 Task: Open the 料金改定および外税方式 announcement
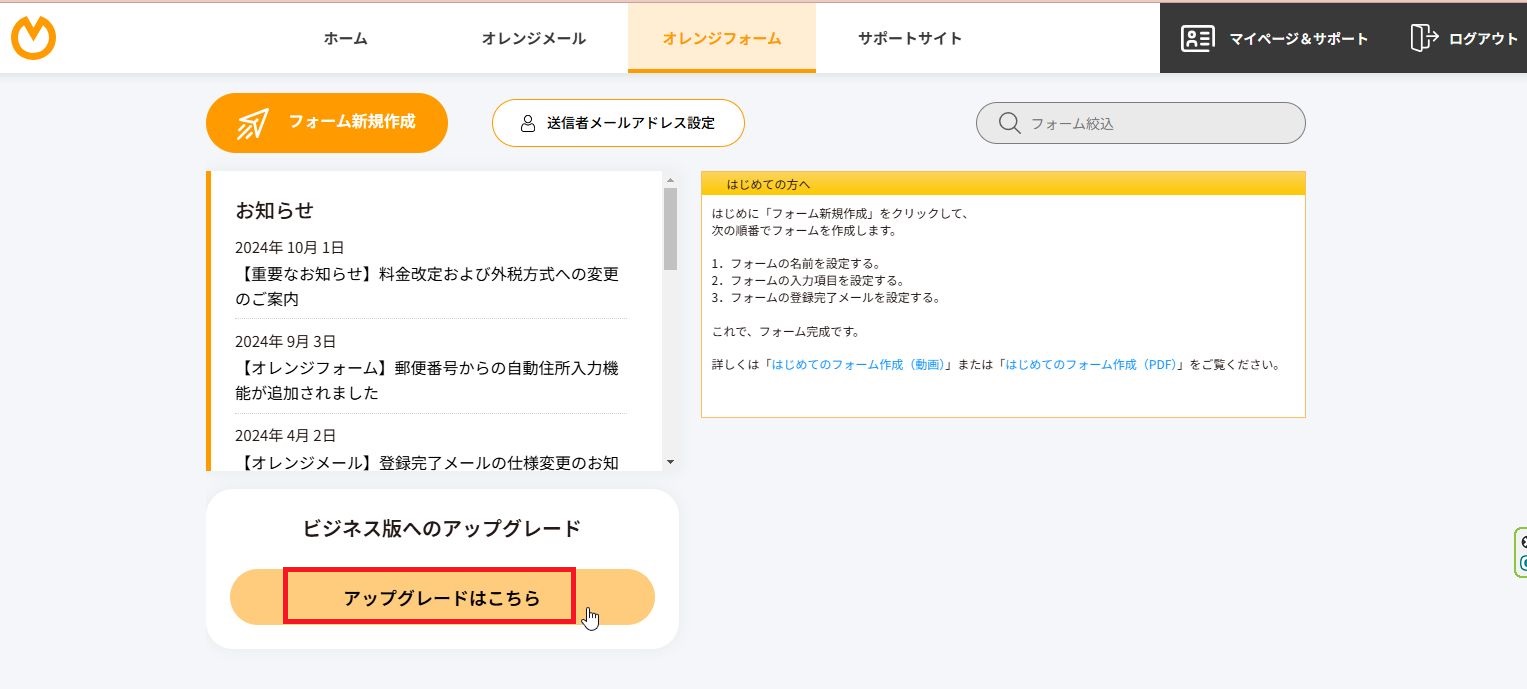427,286
